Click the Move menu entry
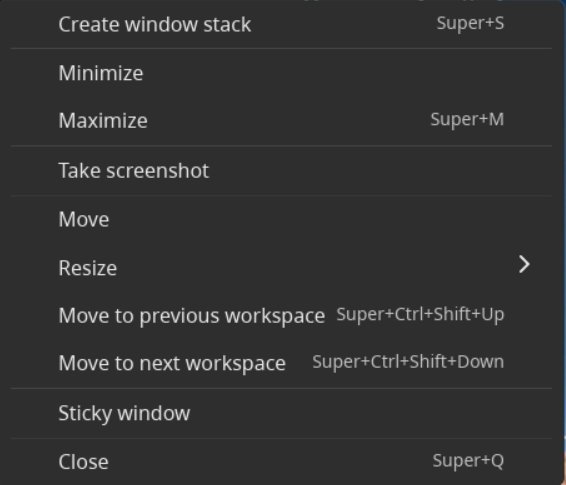Image resolution: width=566 pixels, height=485 pixels. coord(282,219)
